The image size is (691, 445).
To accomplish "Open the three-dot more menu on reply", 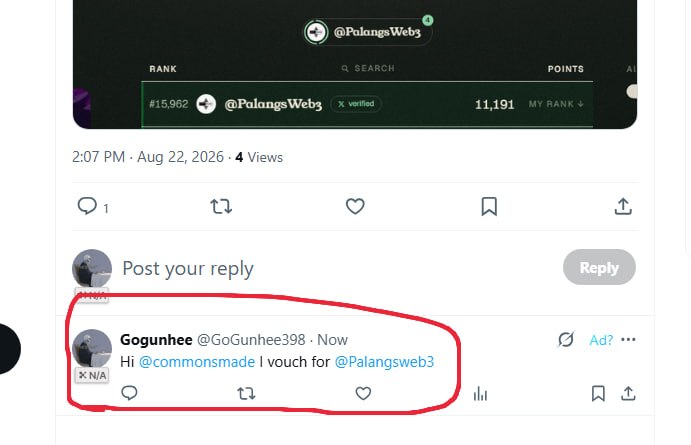I will point(628,339).
